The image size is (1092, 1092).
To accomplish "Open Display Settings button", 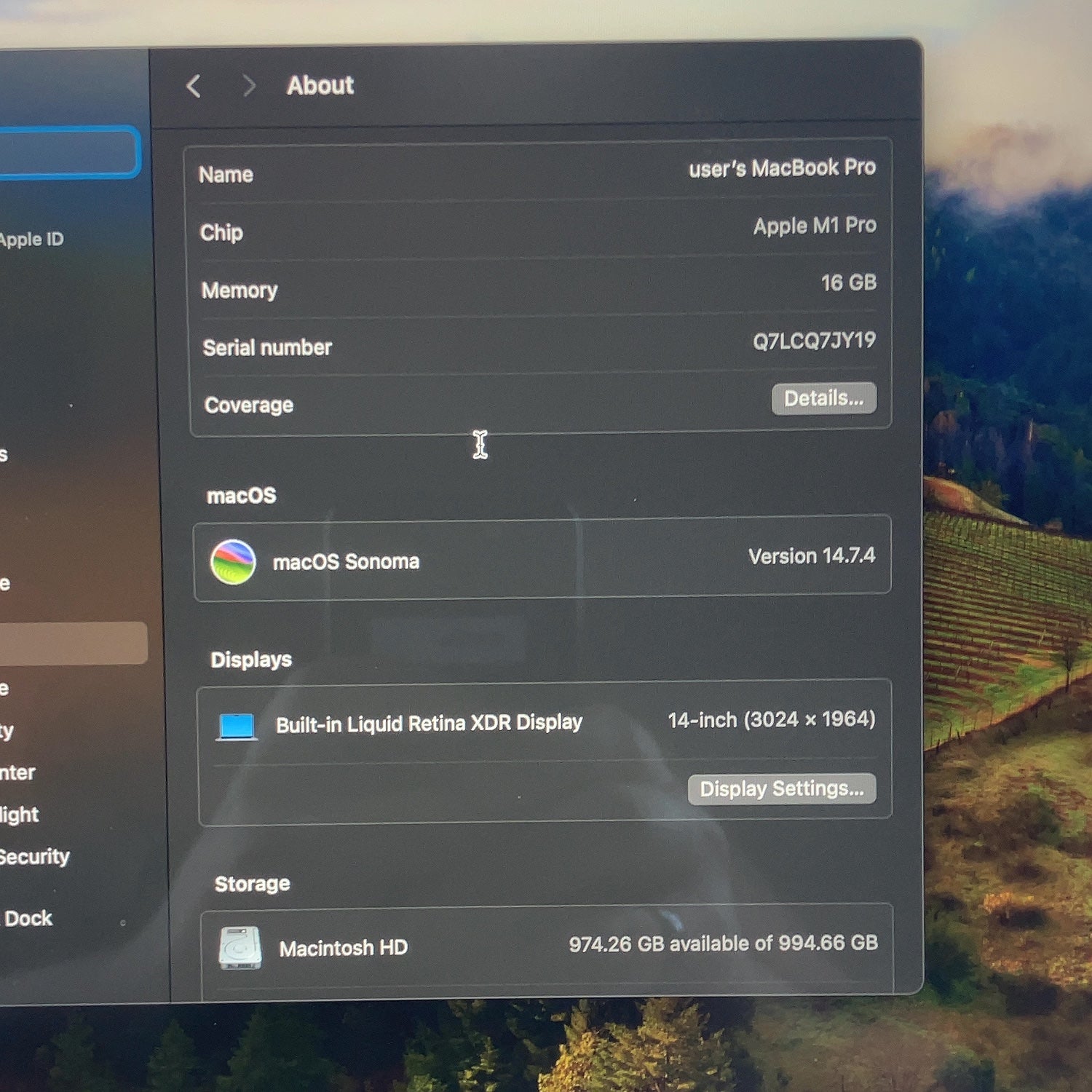I will (782, 789).
